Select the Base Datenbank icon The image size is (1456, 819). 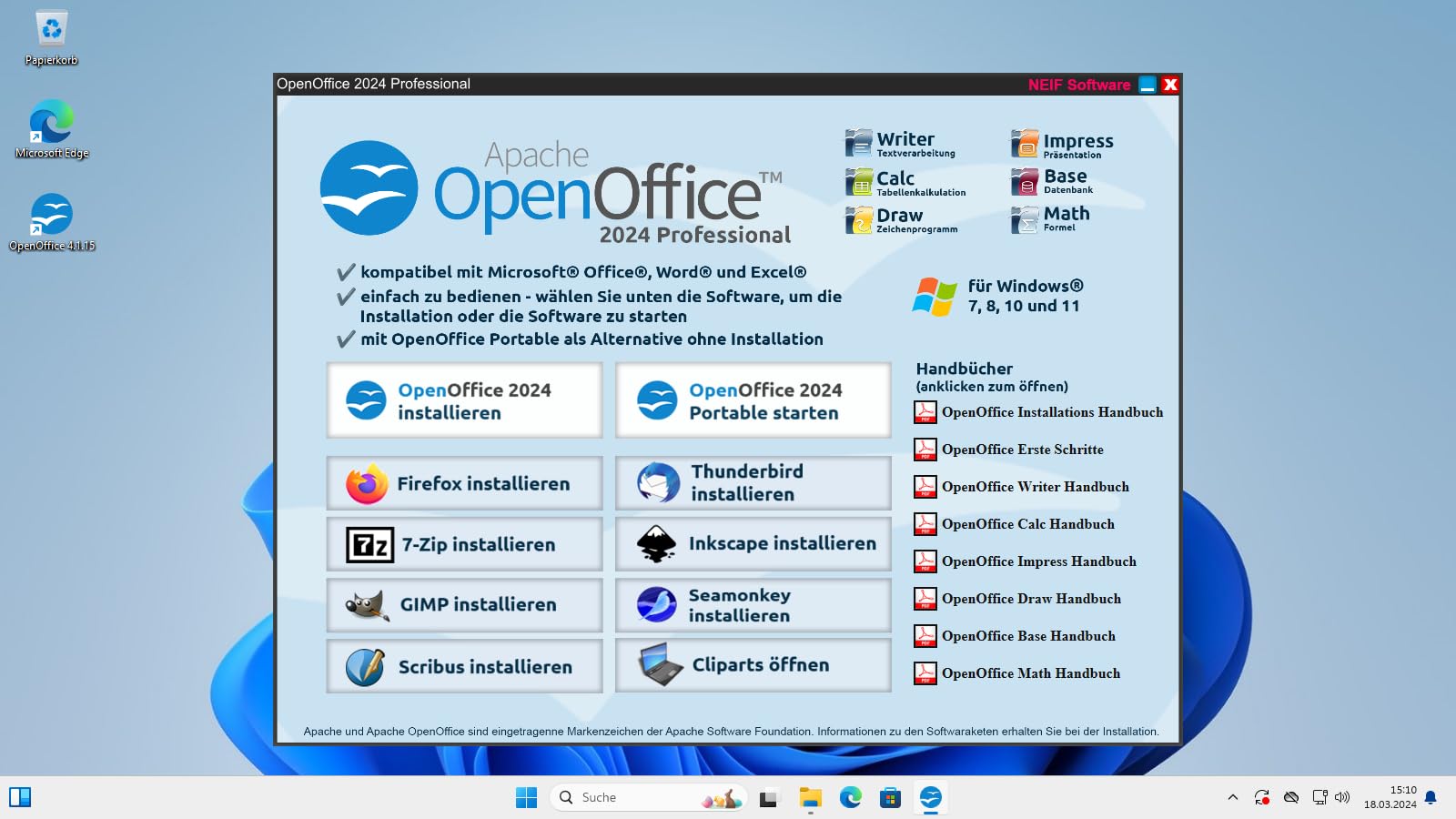[x=1025, y=181]
